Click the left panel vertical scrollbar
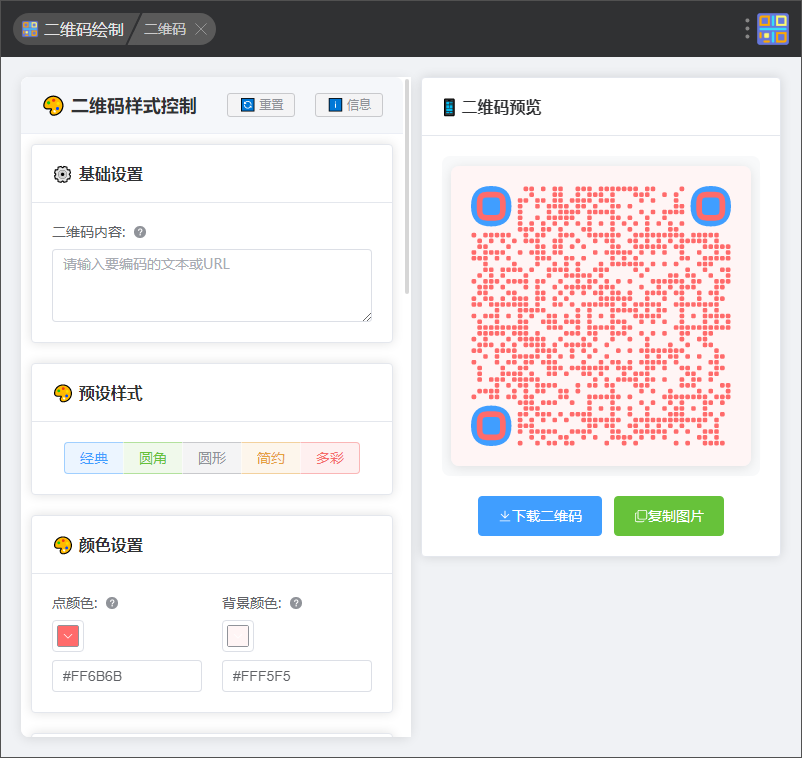Image resolution: width=802 pixels, height=758 pixels. pos(407,187)
